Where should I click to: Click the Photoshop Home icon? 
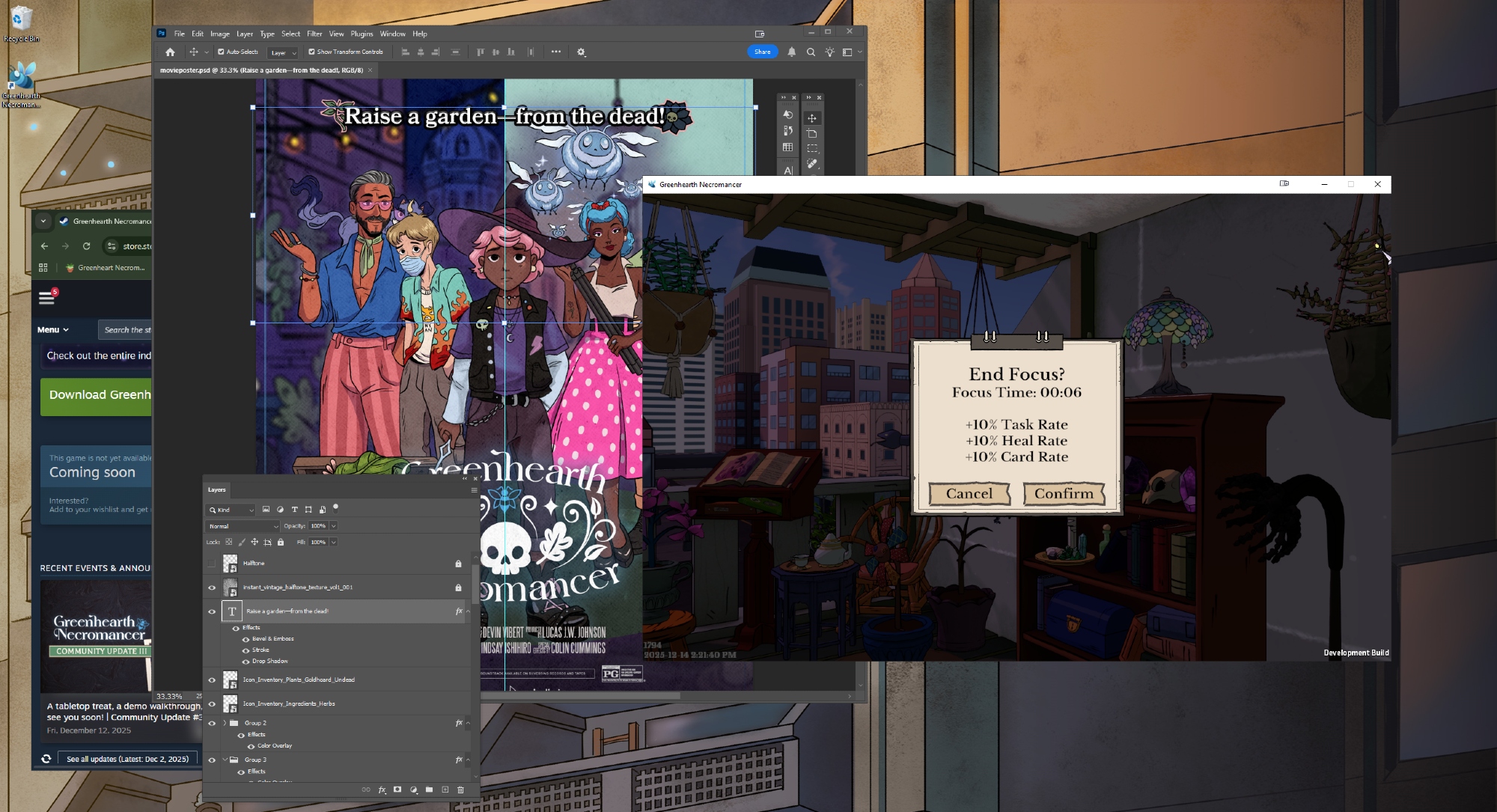(x=170, y=52)
